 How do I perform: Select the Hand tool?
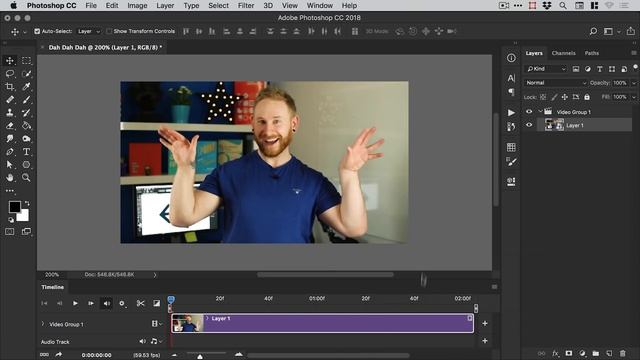[10, 178]
